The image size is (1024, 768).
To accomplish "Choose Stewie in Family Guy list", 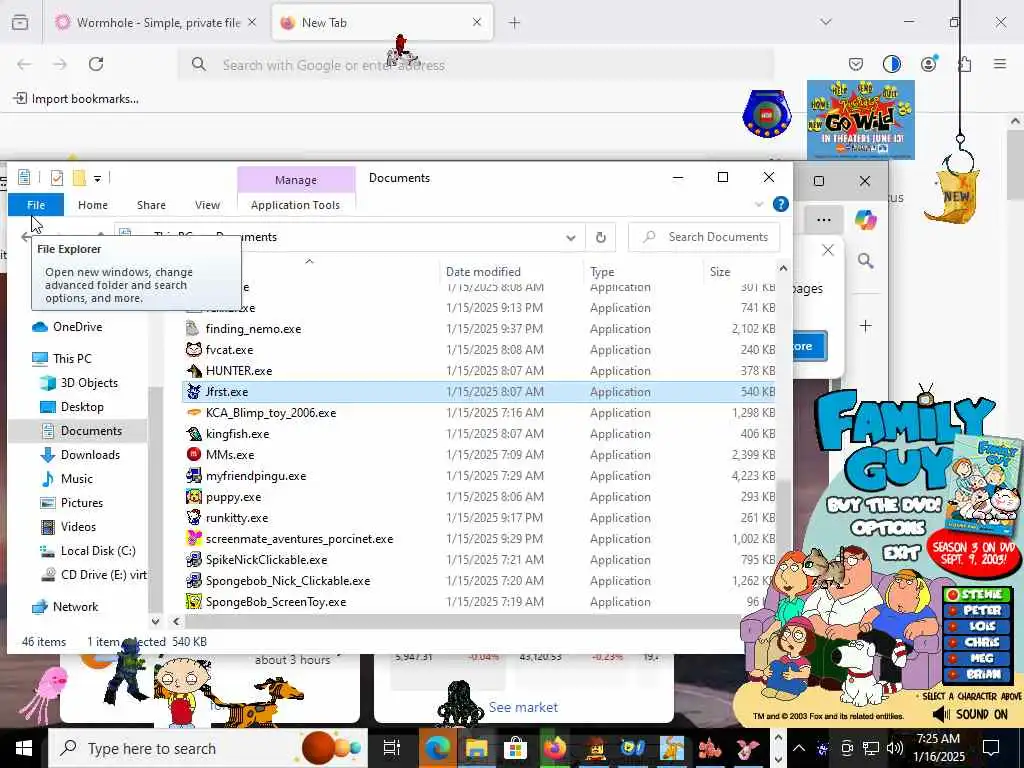I will tap(977, 594).
